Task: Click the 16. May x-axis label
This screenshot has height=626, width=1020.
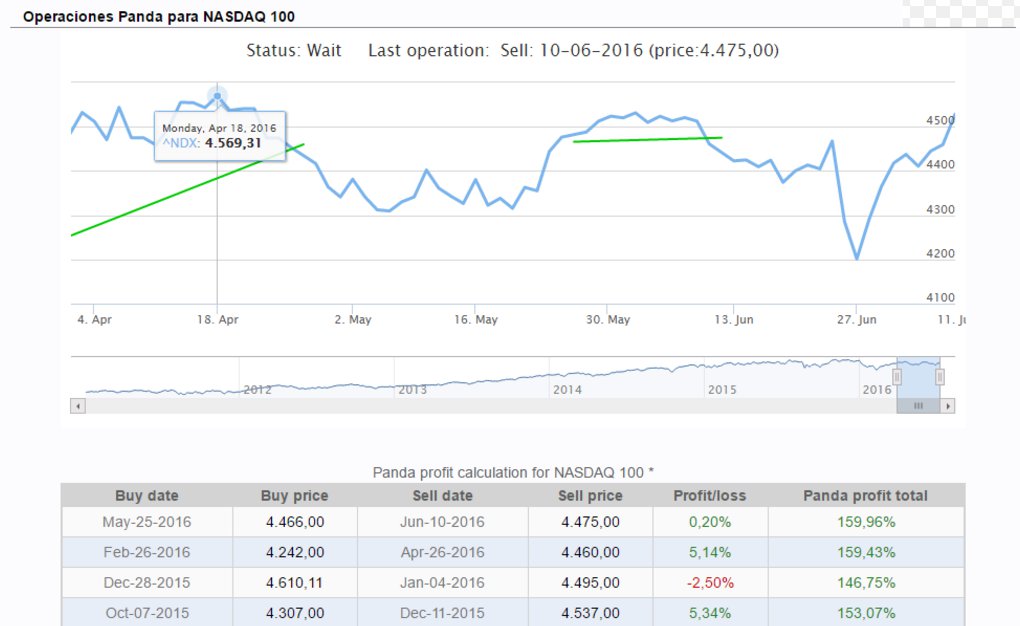Action: click(476, 320)
